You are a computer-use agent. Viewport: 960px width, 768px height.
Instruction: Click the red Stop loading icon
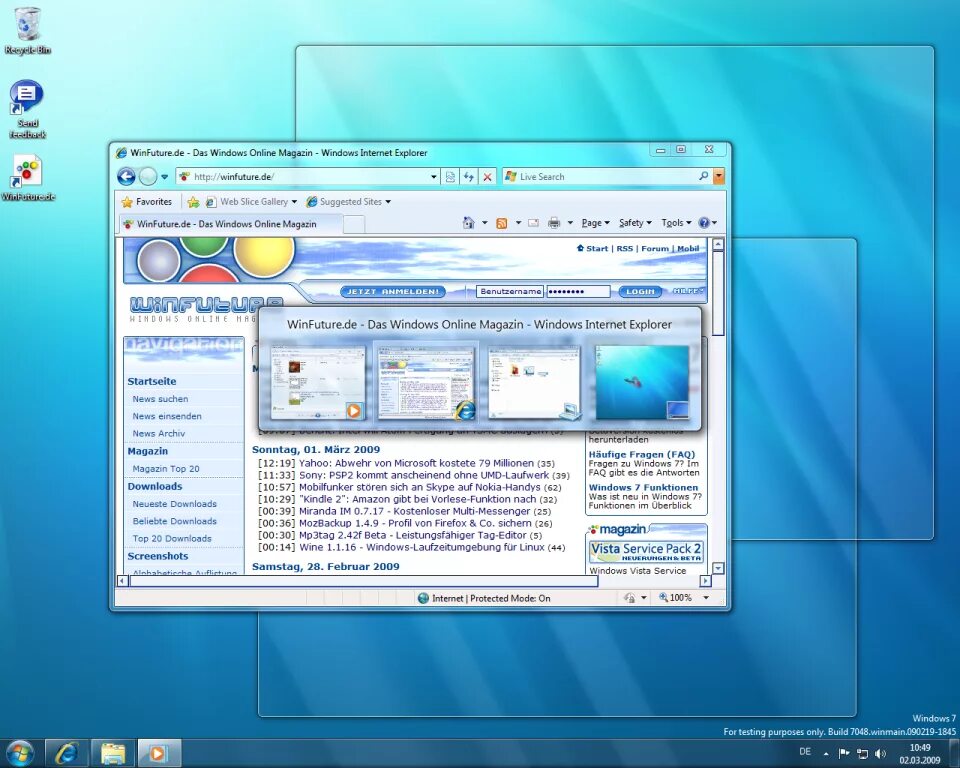[487, 177]
